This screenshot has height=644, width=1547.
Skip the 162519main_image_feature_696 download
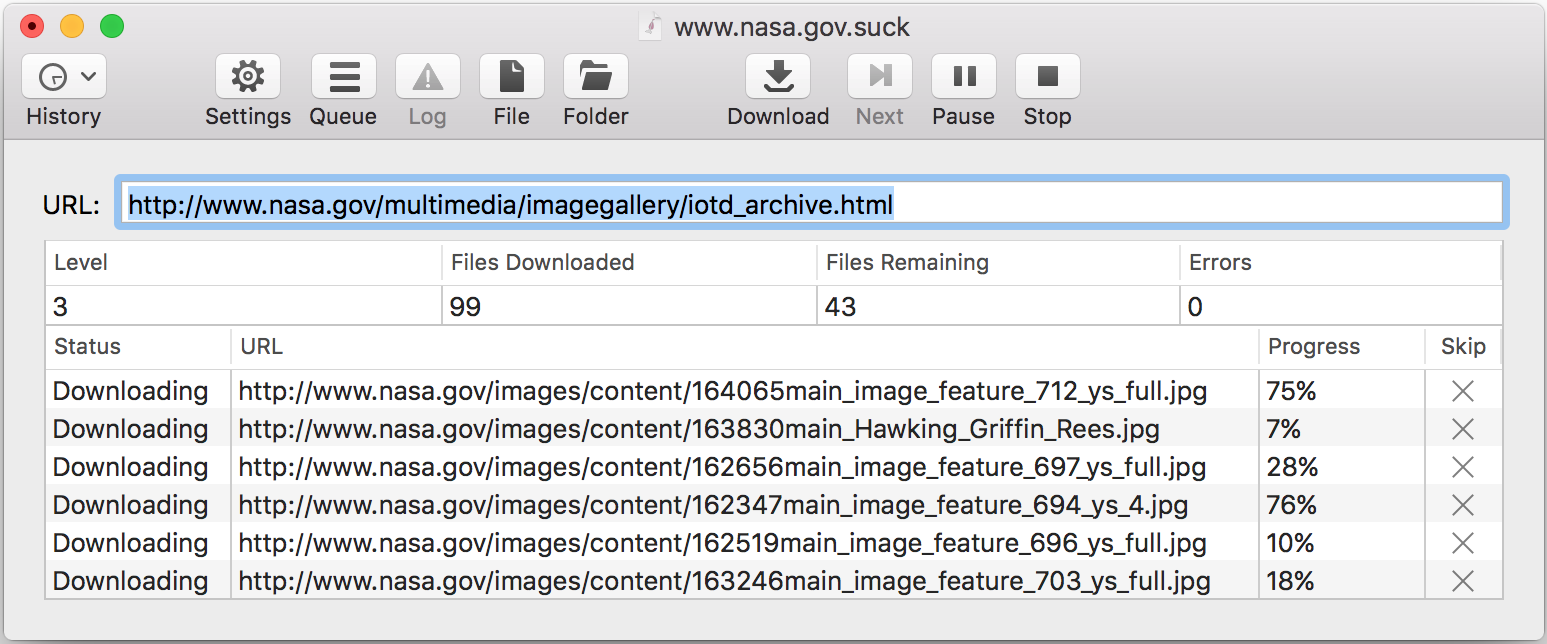[1463, 543]
